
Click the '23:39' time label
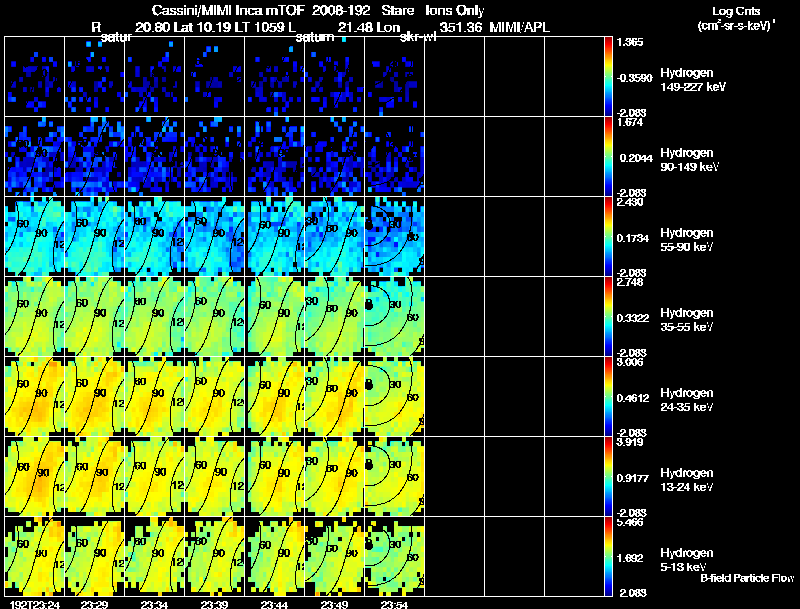[x=214, y=605]
